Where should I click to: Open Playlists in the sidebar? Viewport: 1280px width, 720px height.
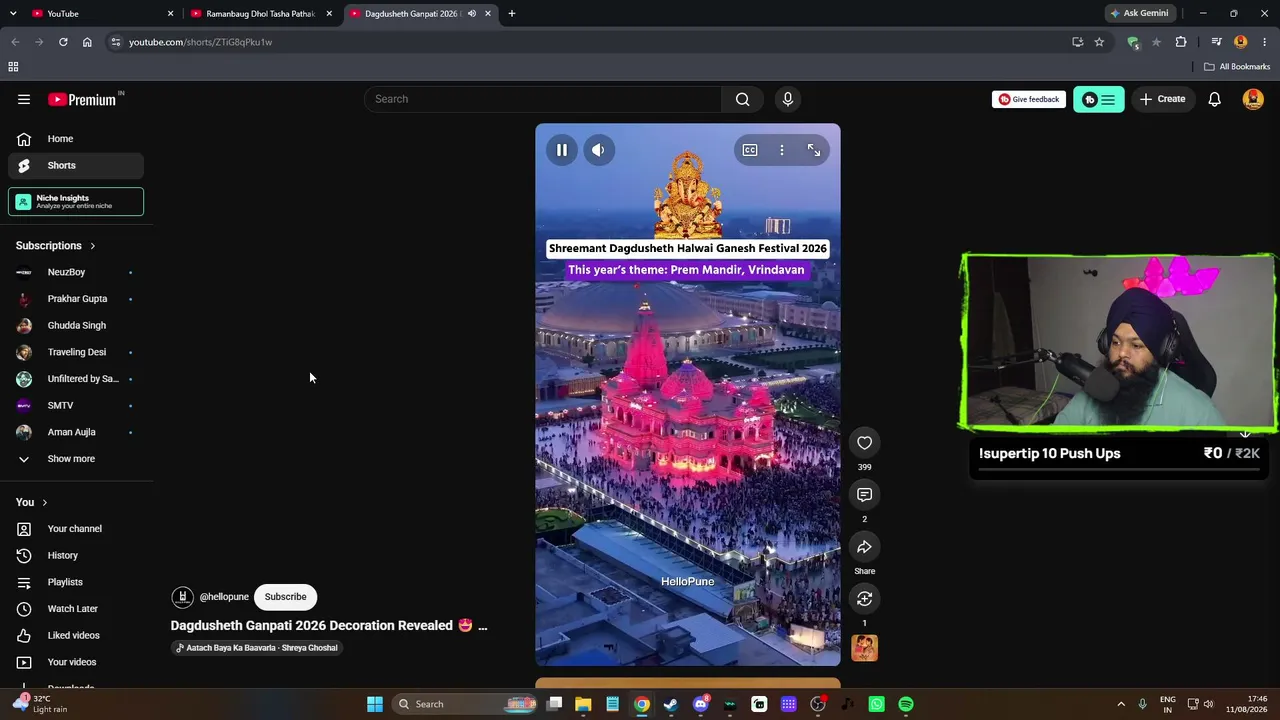click(76, 582)
